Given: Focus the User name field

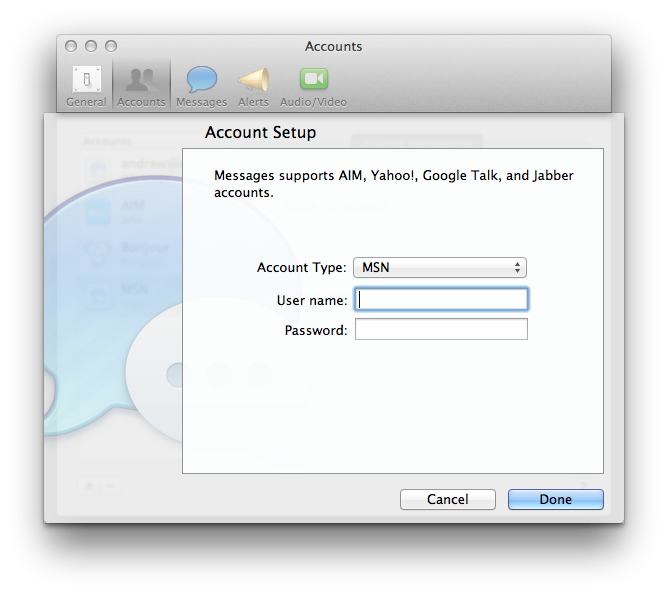Looking at the screenshot, I should click(x=441, y=299).
